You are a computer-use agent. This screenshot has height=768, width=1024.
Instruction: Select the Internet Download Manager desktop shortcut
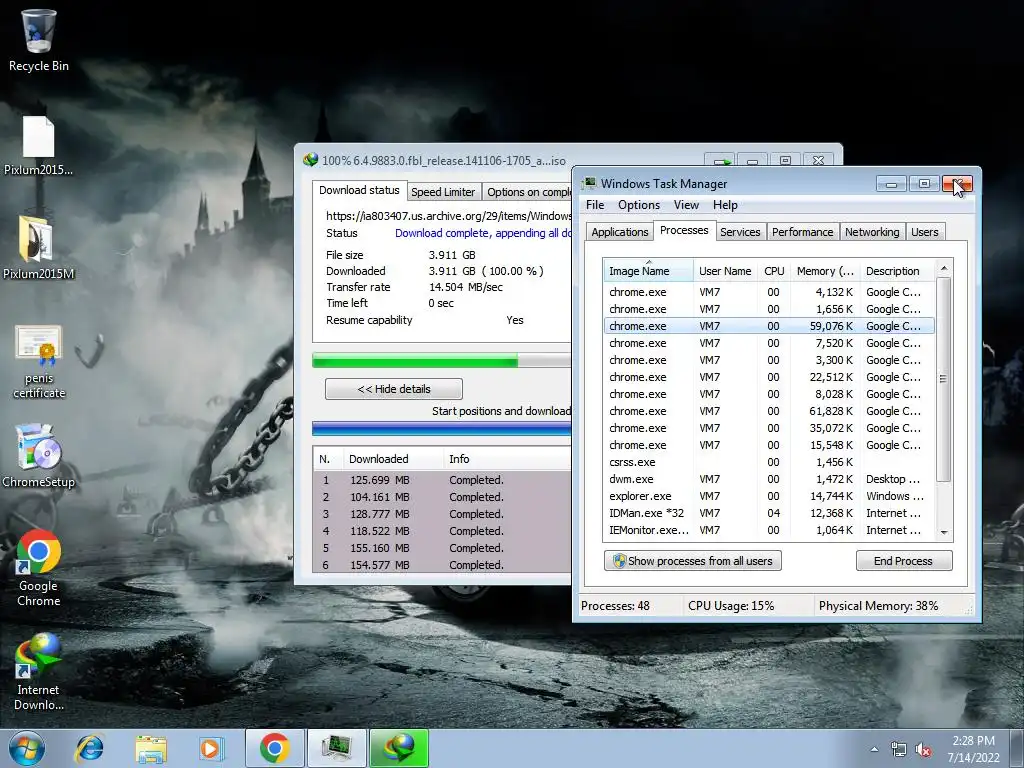point(39,671)
